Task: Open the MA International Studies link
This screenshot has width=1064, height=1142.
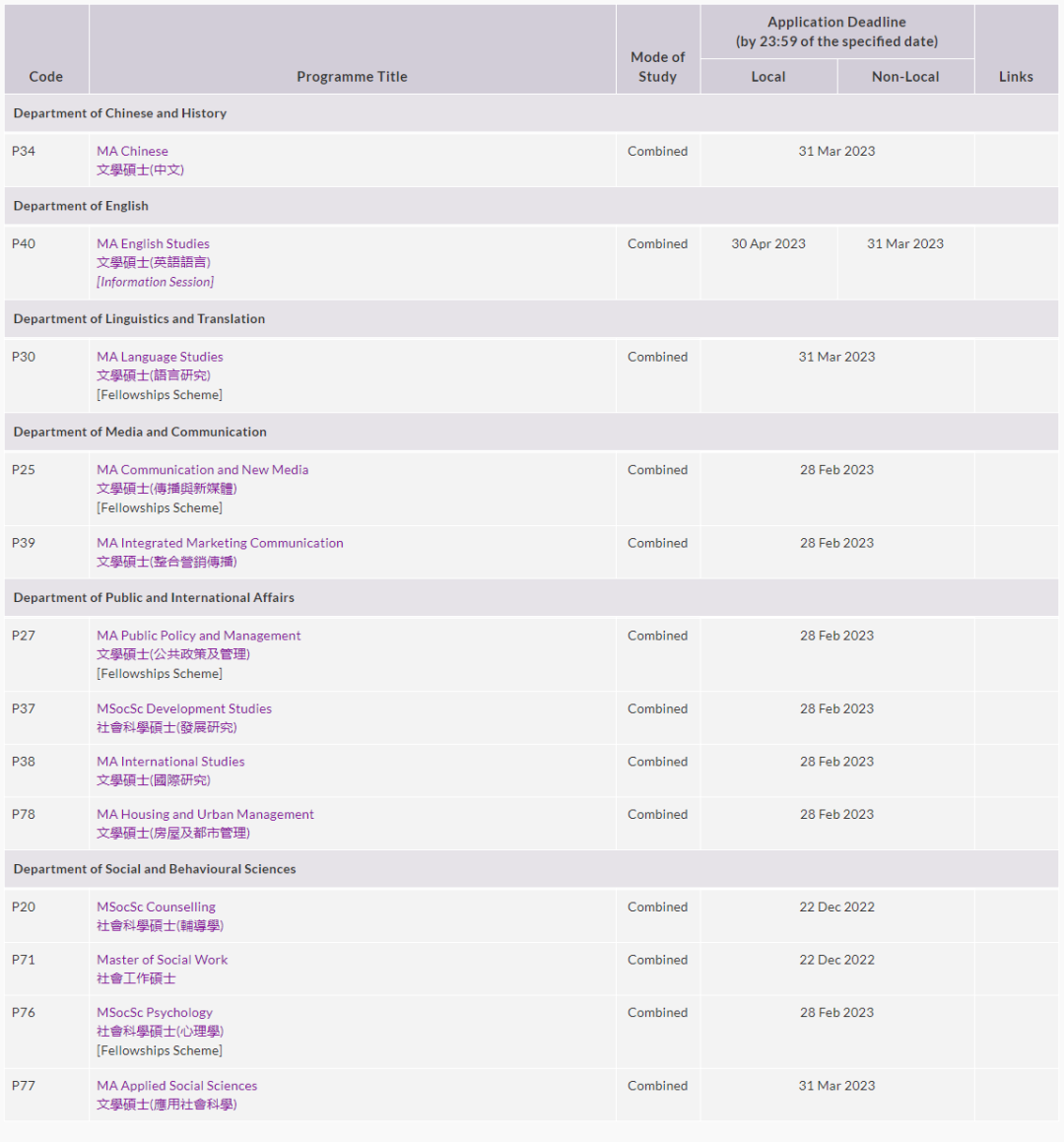Action: point(170,762)
